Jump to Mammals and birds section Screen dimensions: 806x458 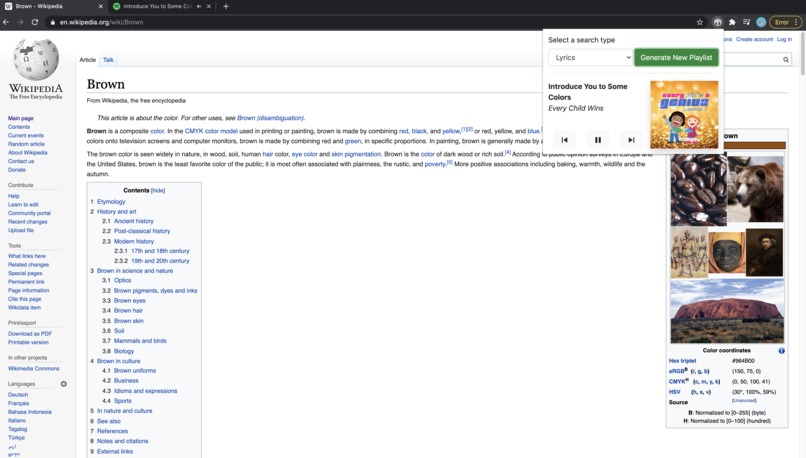click(140, 341)
